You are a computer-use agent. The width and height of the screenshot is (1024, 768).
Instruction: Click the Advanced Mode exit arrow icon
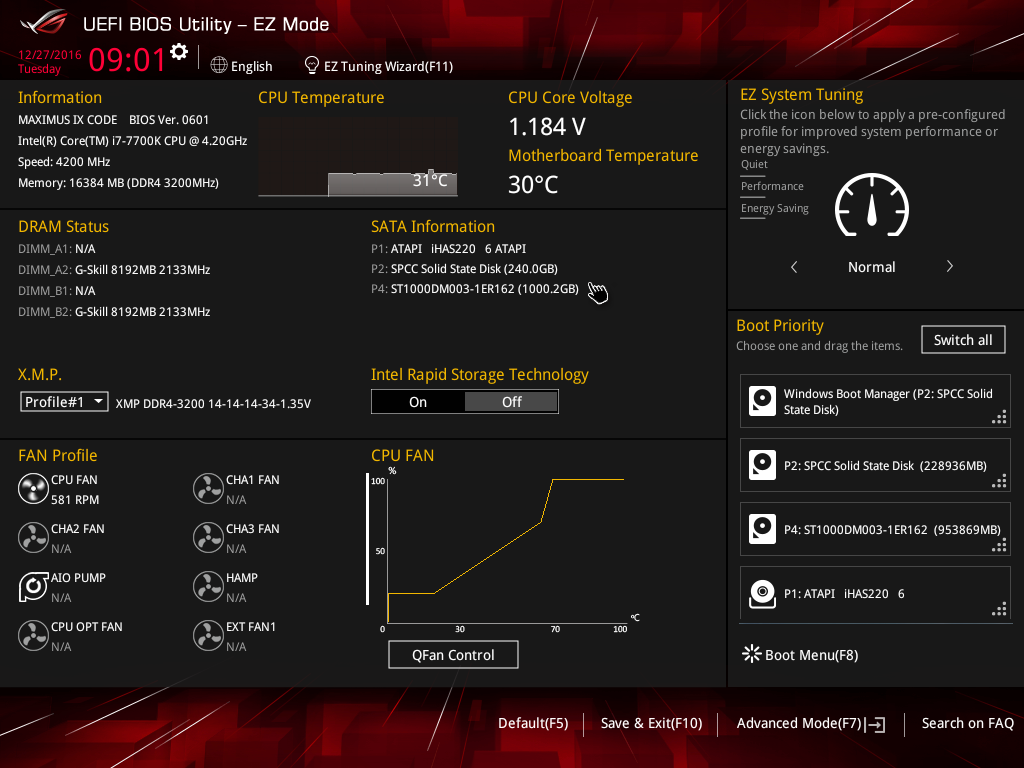pos(875,724)
